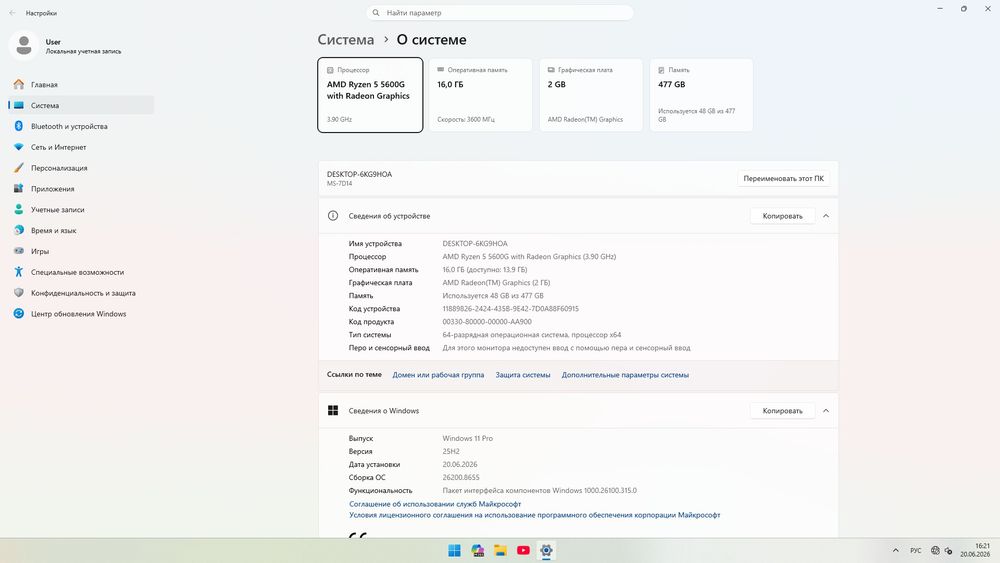Open Сеть и Интернет network icon
Viewport: 1000px width, 563px height.
(x=18, y=147)
